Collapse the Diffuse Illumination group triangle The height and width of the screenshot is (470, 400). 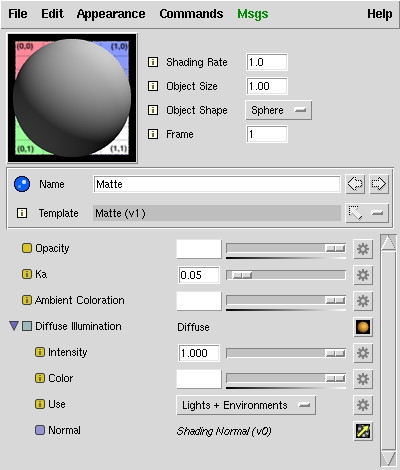click(14, 326)
